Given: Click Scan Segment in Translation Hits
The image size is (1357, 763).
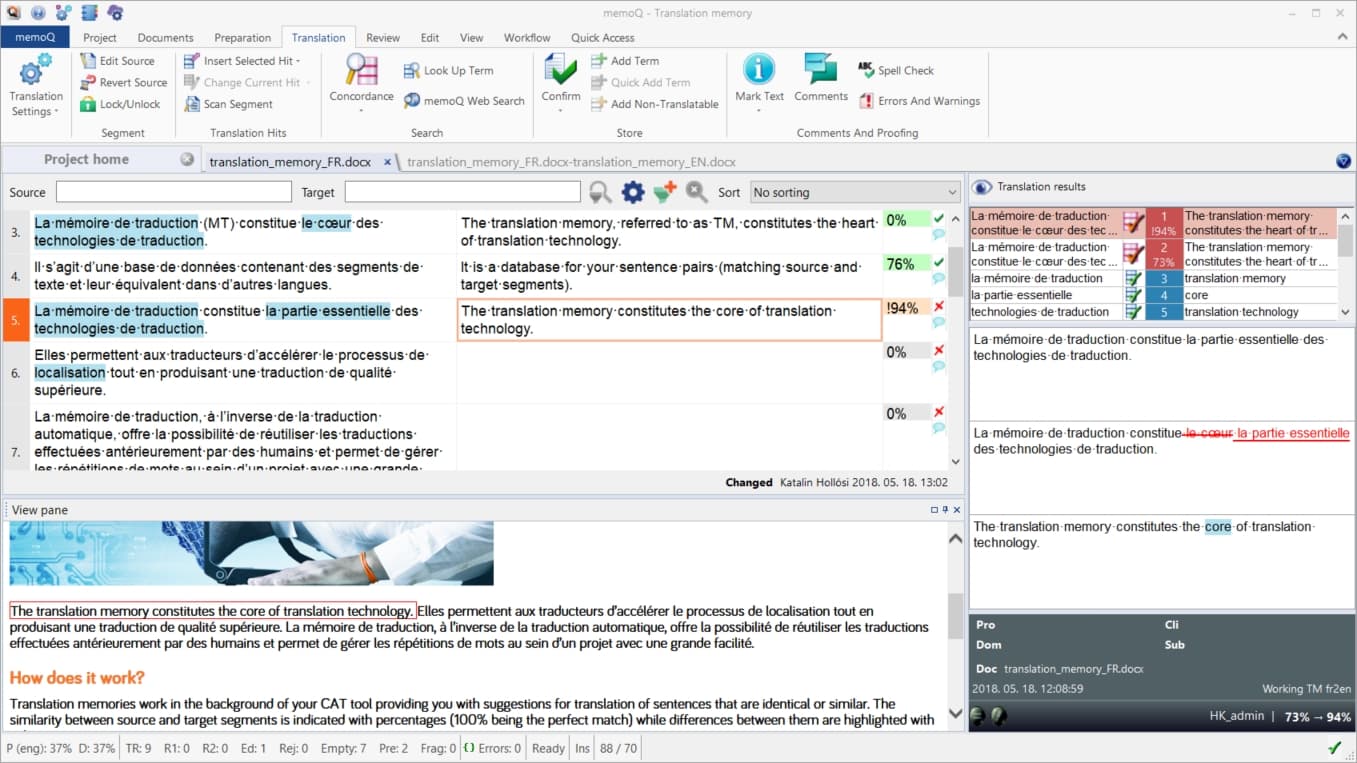Looking at the screenshot, I should coord(229,104).
